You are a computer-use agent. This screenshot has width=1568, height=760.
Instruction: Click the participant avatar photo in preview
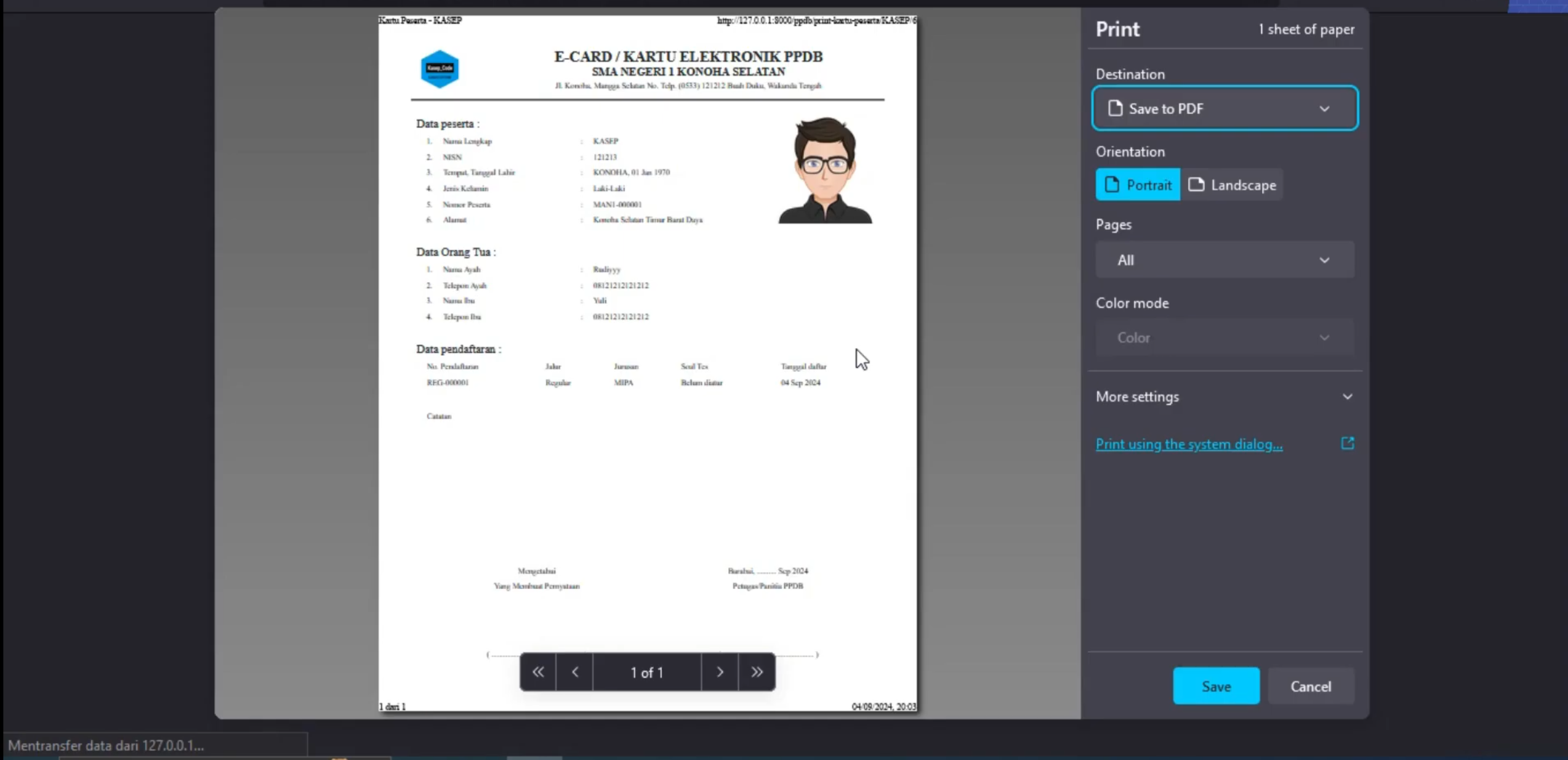pos(825,170)
